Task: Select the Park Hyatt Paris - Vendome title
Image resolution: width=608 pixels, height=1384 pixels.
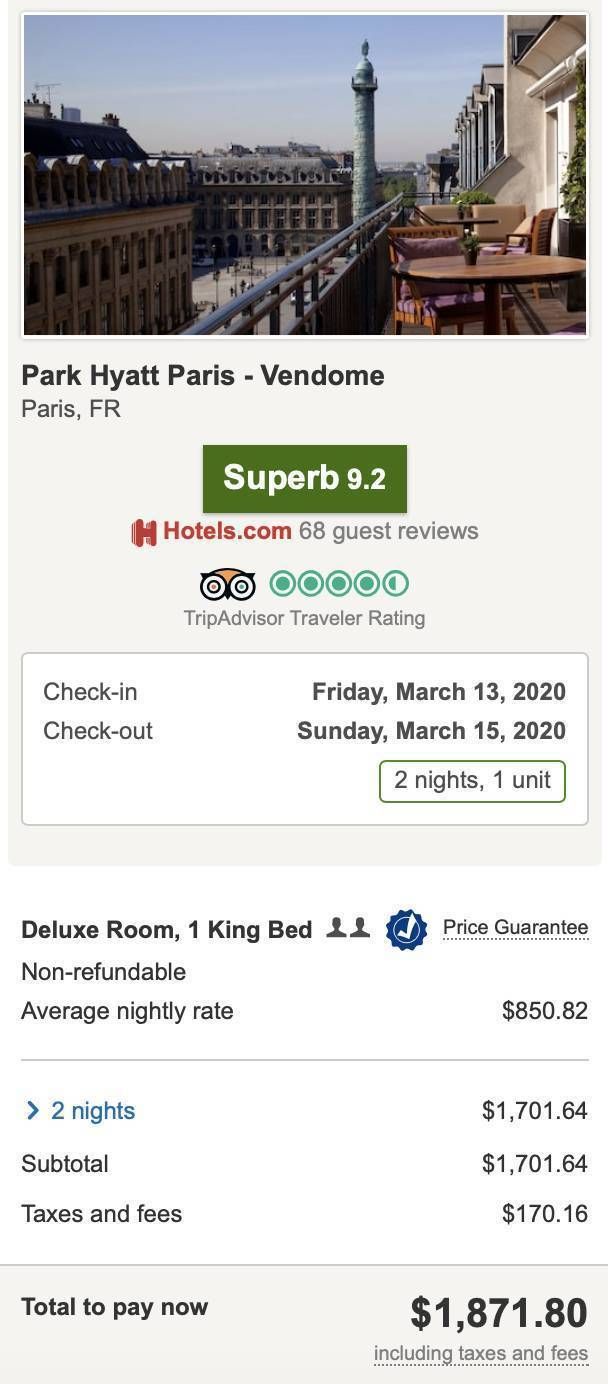Action: (x=203, y=376)
